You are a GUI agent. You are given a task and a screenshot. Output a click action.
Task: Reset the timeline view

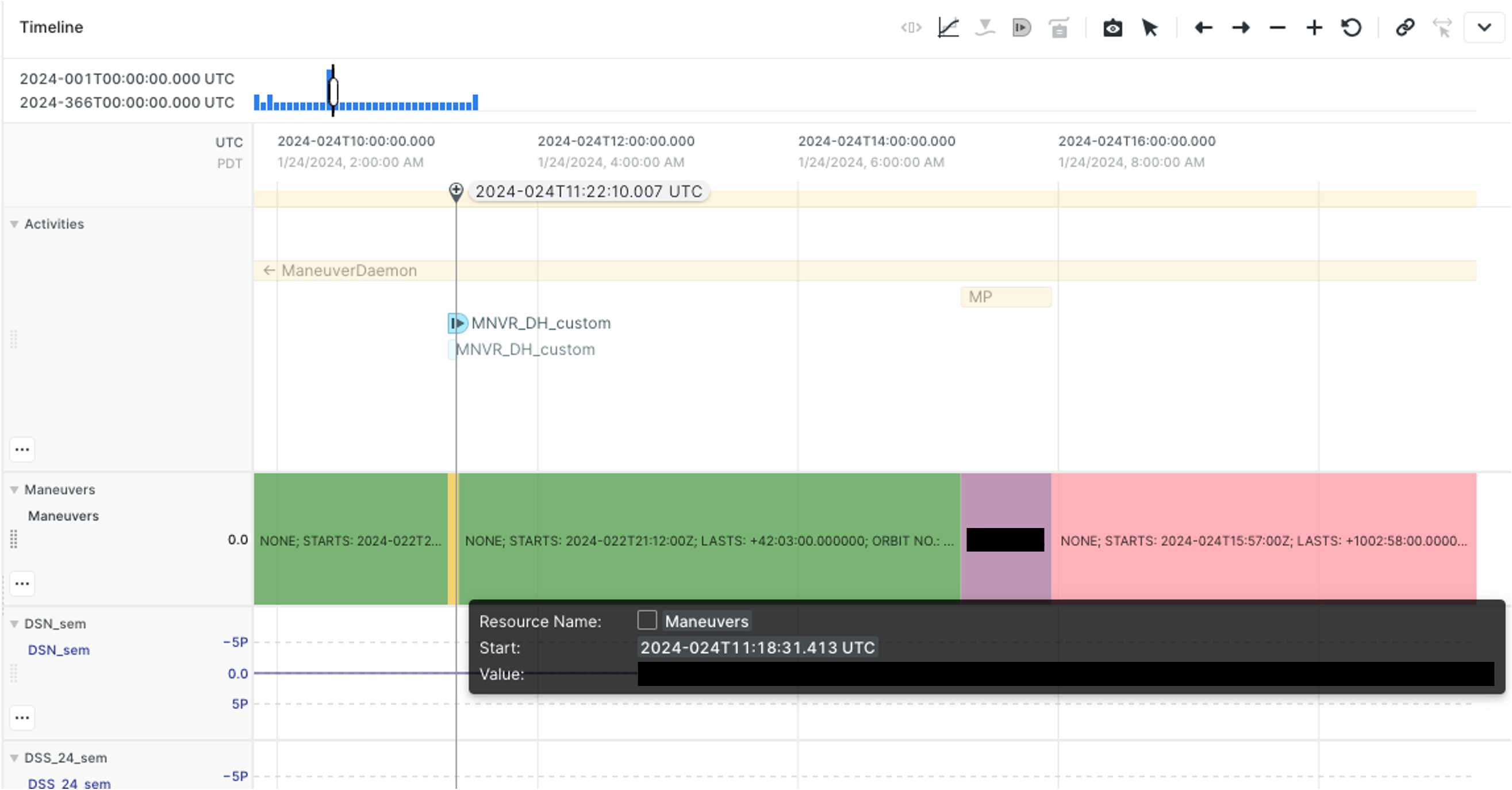click(x=1352, y=28)
